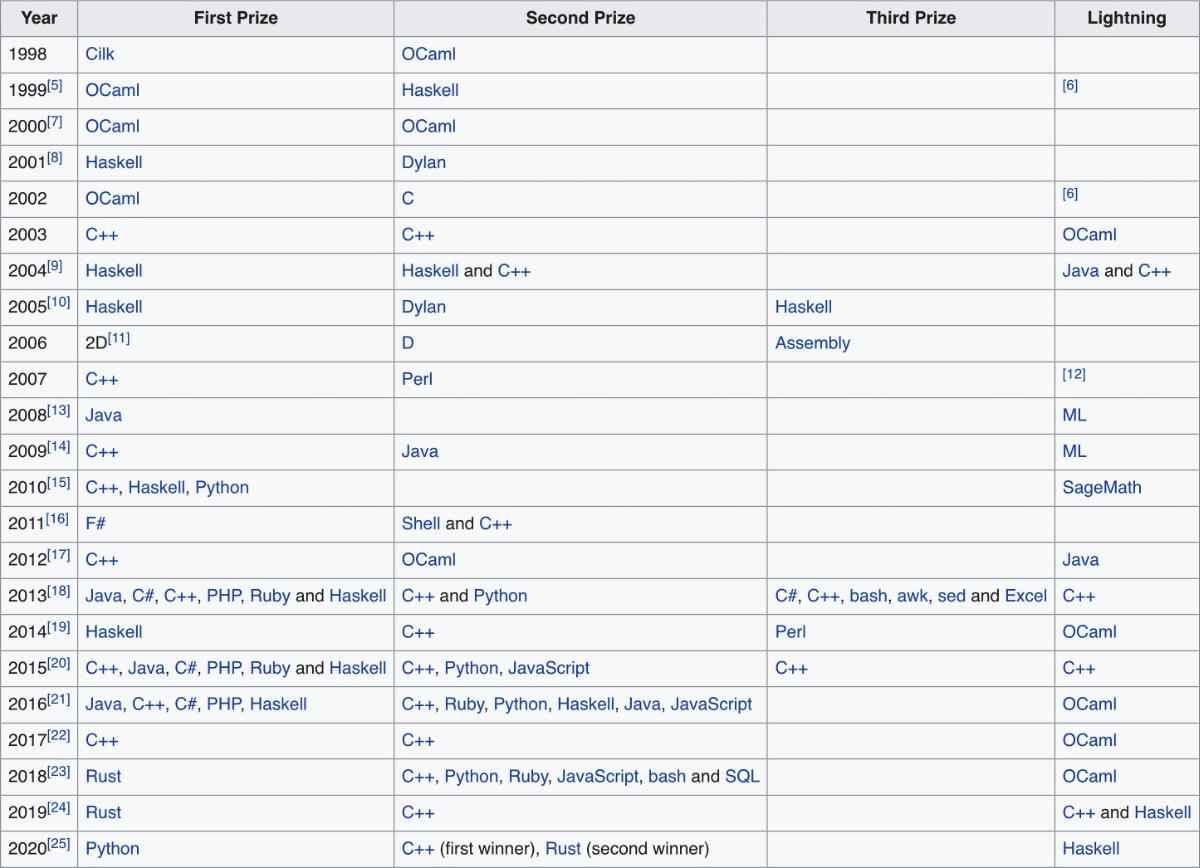This screenshot has width=1200, height=868.
Task: Open the Rust link in 2020 row
Action: [563, 848]
